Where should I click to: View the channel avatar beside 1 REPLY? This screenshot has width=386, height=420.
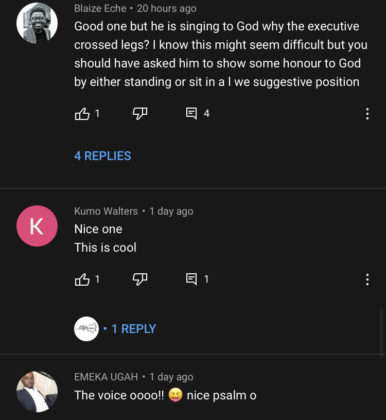[86, 329]
